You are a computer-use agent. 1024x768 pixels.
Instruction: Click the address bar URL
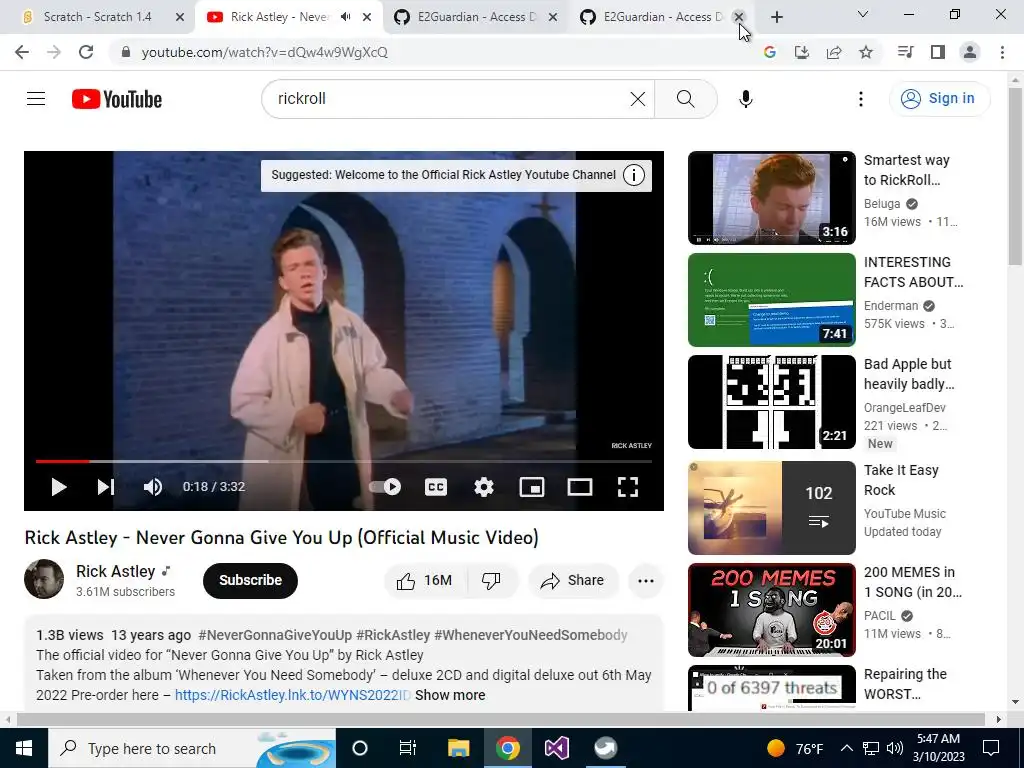point(264,52)
